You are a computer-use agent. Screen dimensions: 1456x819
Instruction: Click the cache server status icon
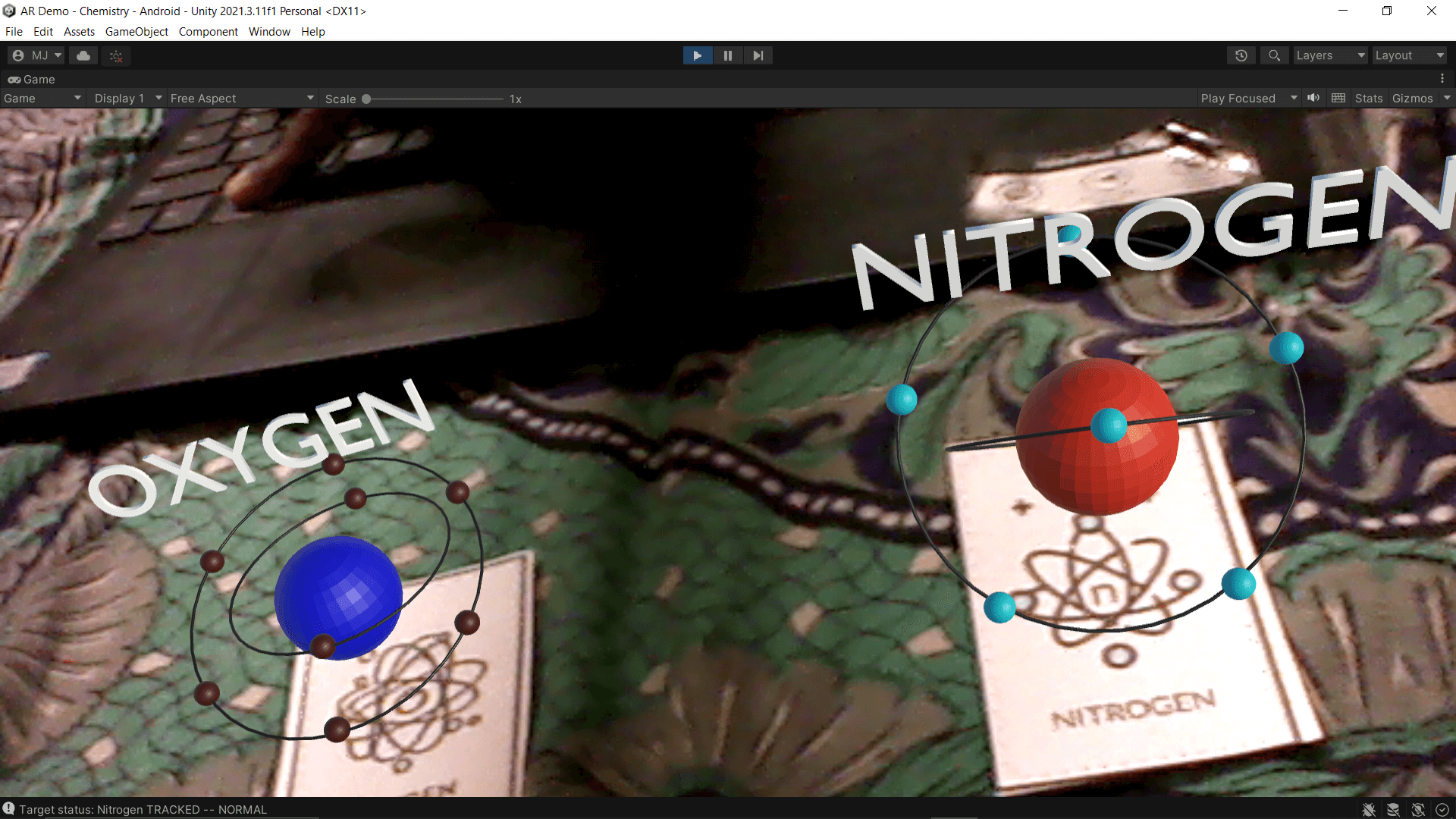point(1393,810)
